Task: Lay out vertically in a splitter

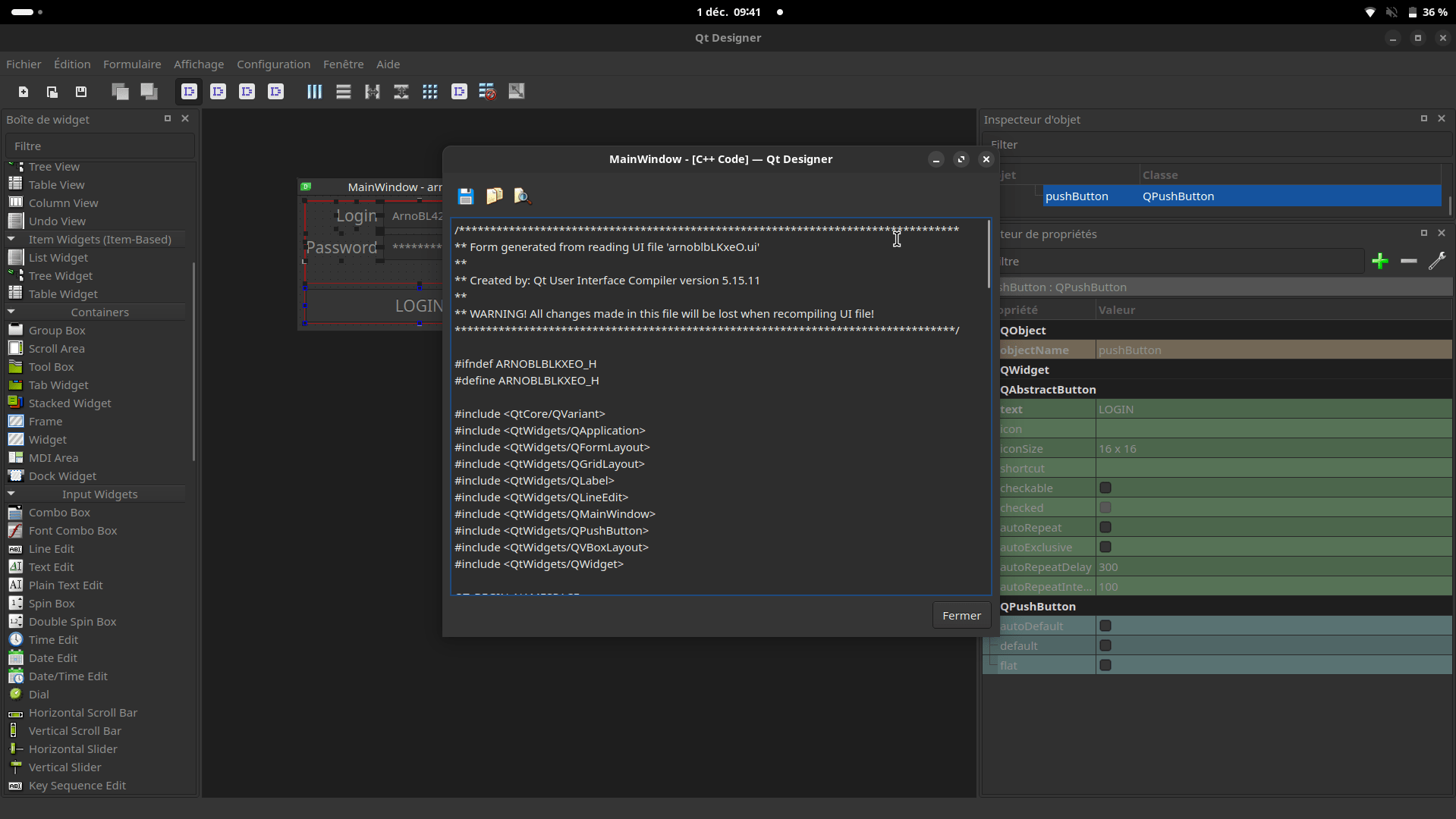Action: point(401,92)
